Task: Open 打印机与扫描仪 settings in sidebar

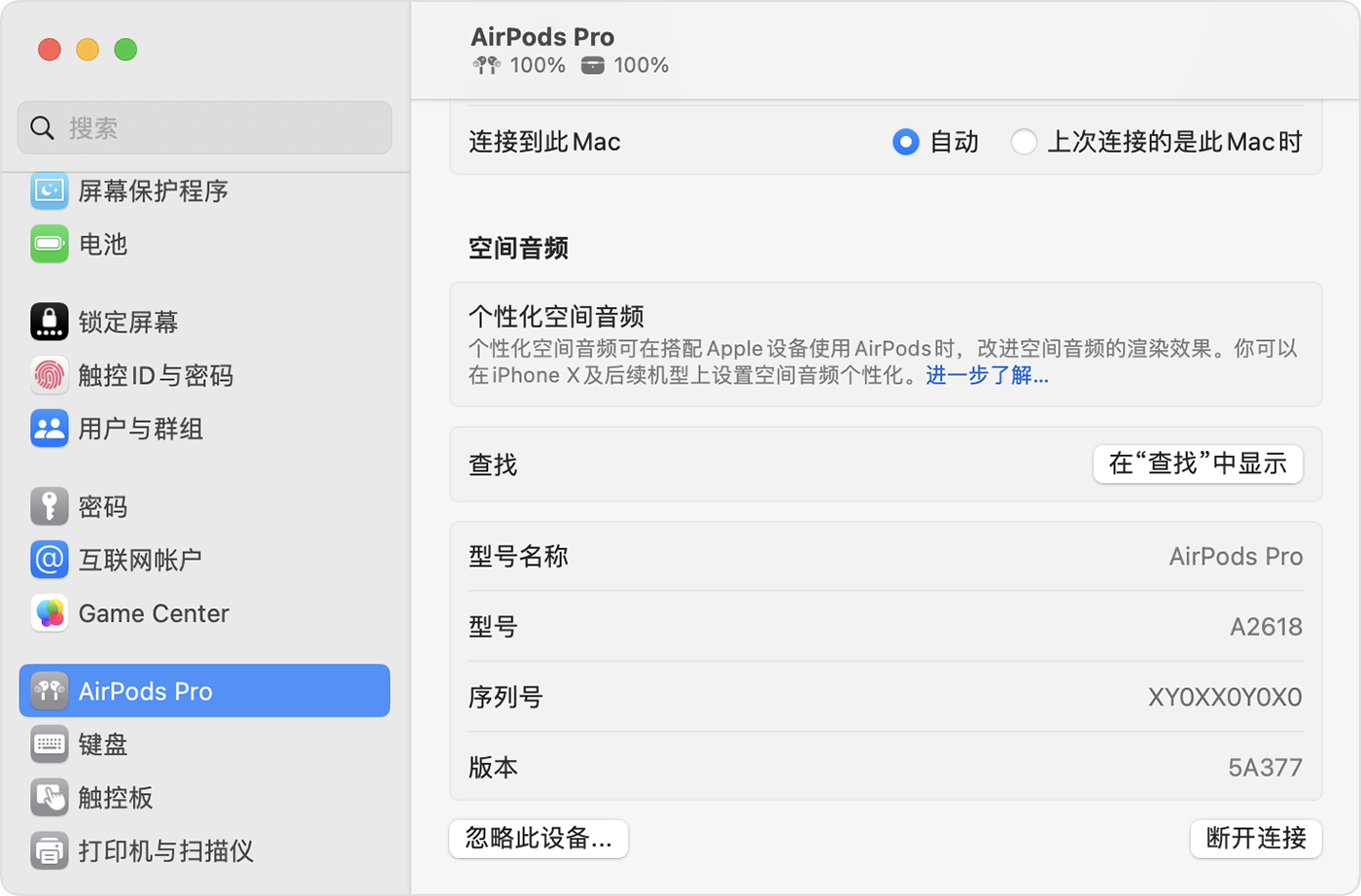Action: pos(204,851)
